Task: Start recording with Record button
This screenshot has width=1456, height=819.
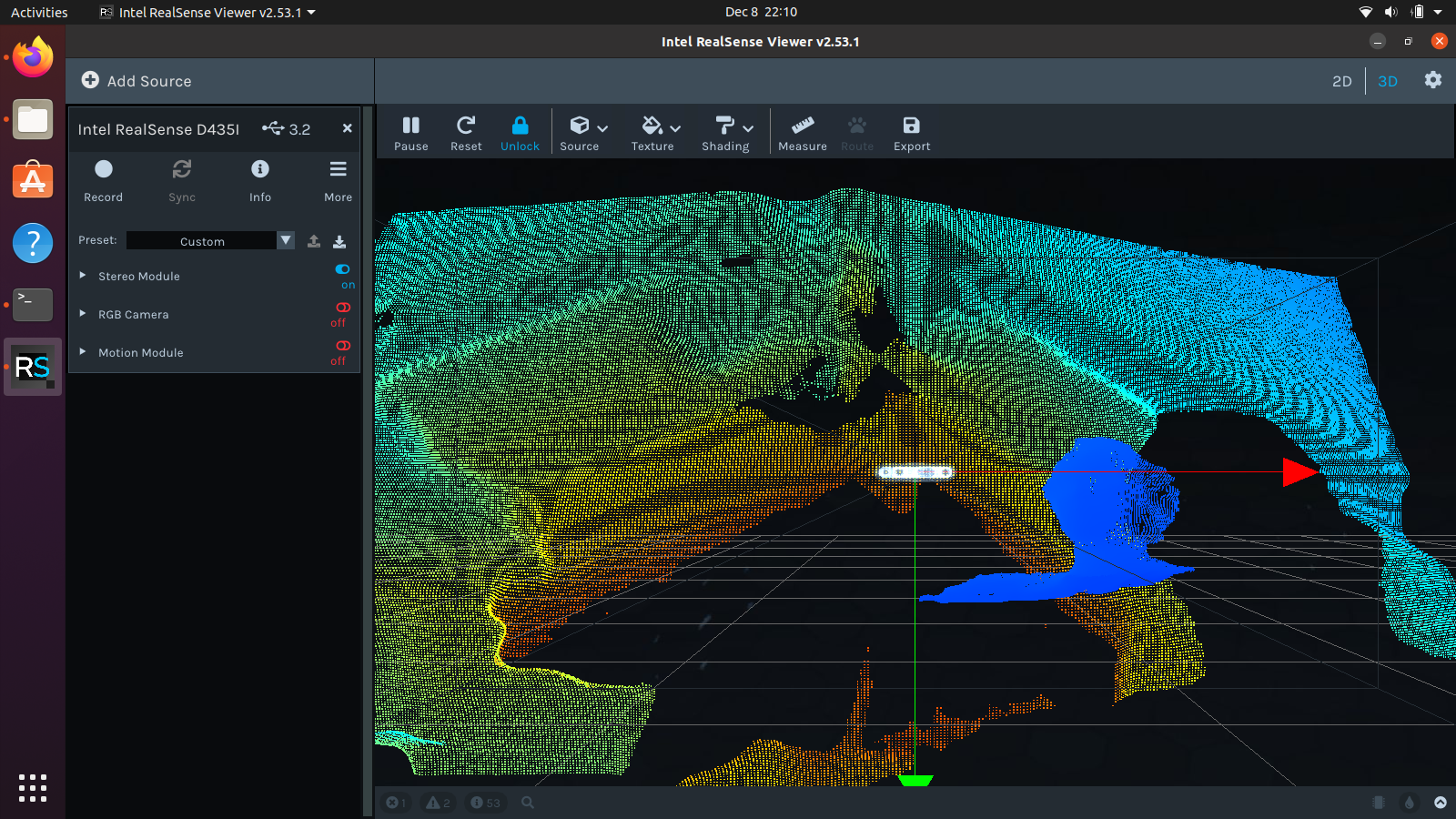Action: (x=104, y=180)
